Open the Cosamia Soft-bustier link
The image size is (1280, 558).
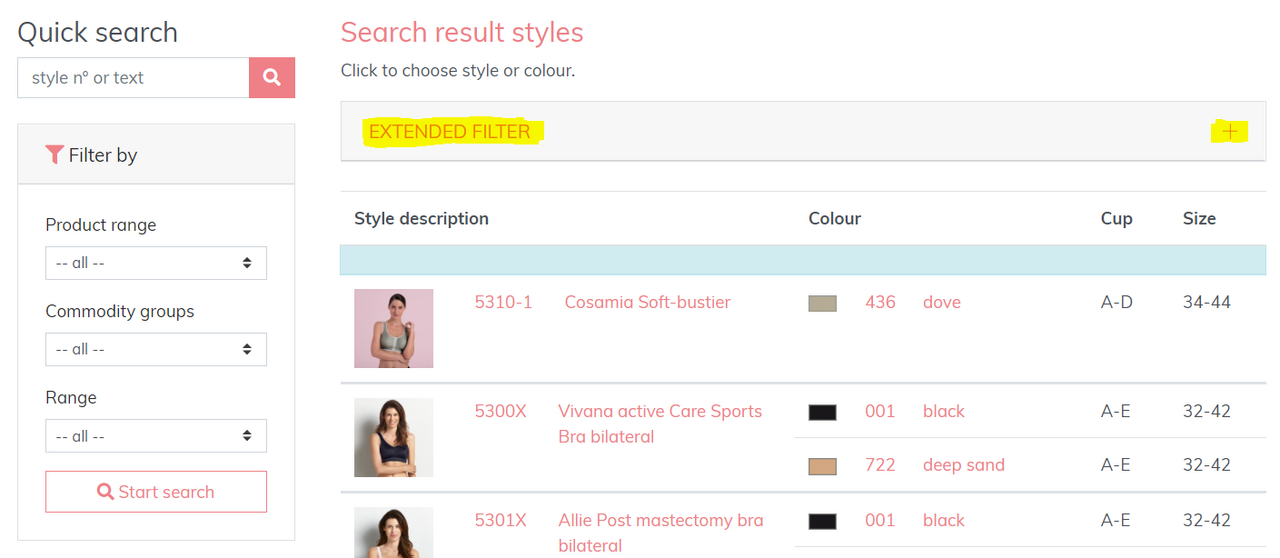pos(647,302)
